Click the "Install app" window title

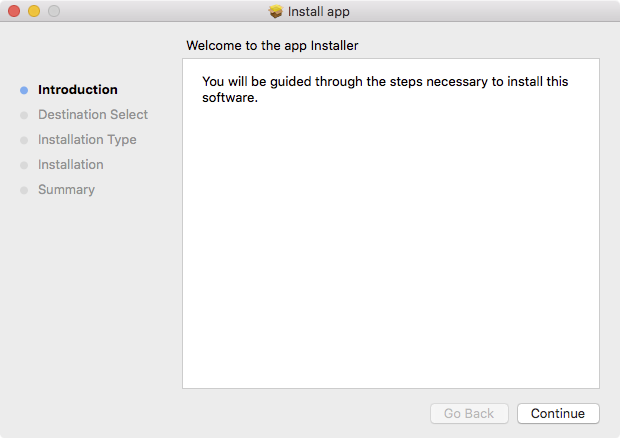point(318,12)
